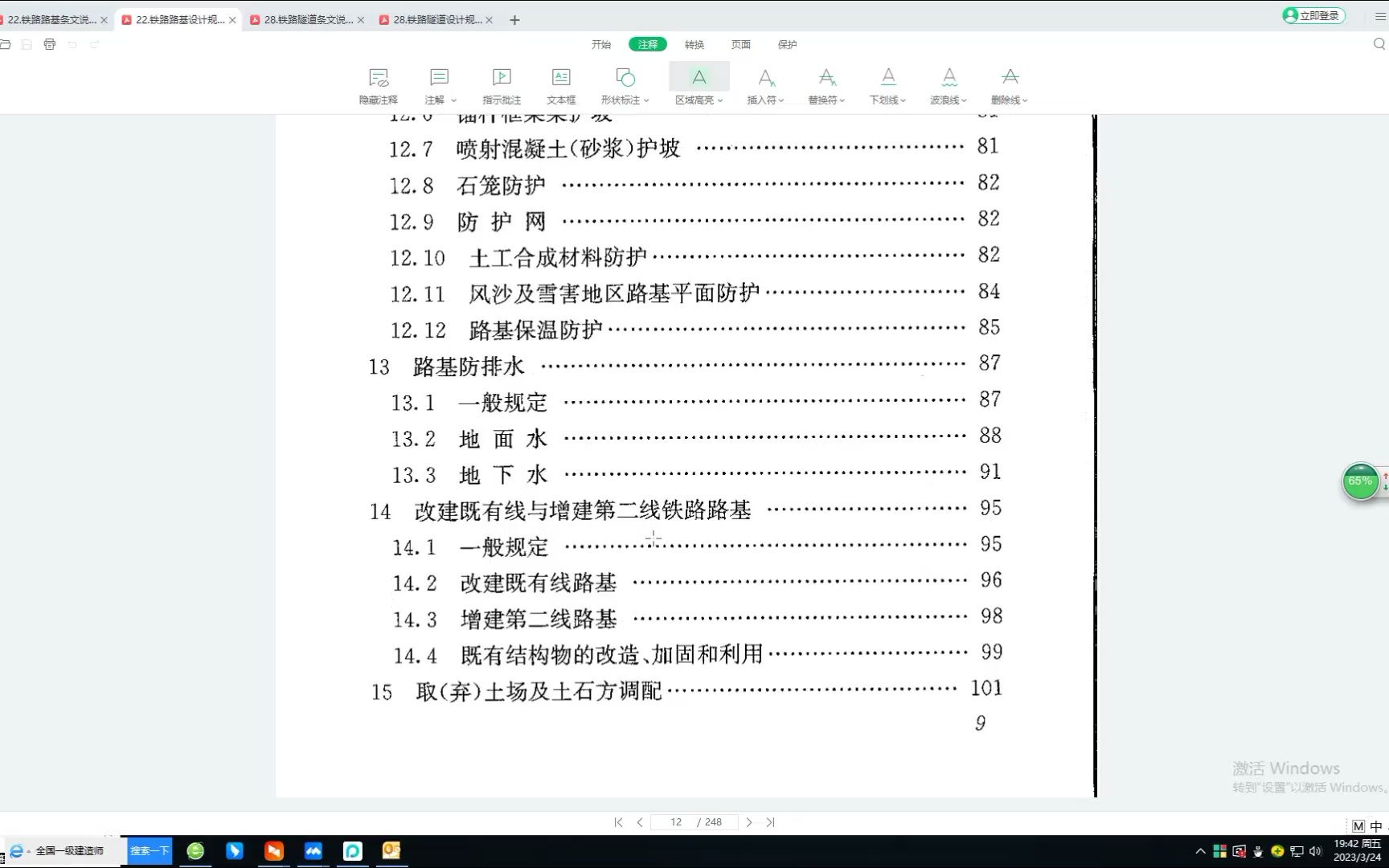
Task: Click TOC entry 12.12 路基保温防护
Action: pos(695,329)
